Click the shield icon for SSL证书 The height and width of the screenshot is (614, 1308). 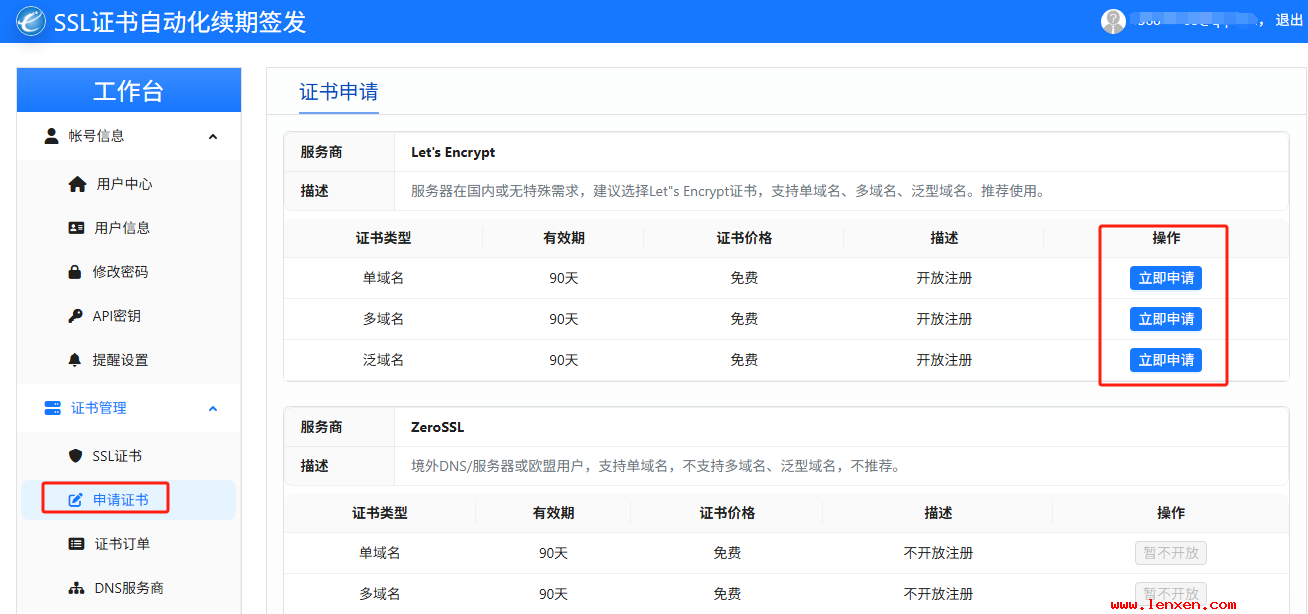(76, 456)
